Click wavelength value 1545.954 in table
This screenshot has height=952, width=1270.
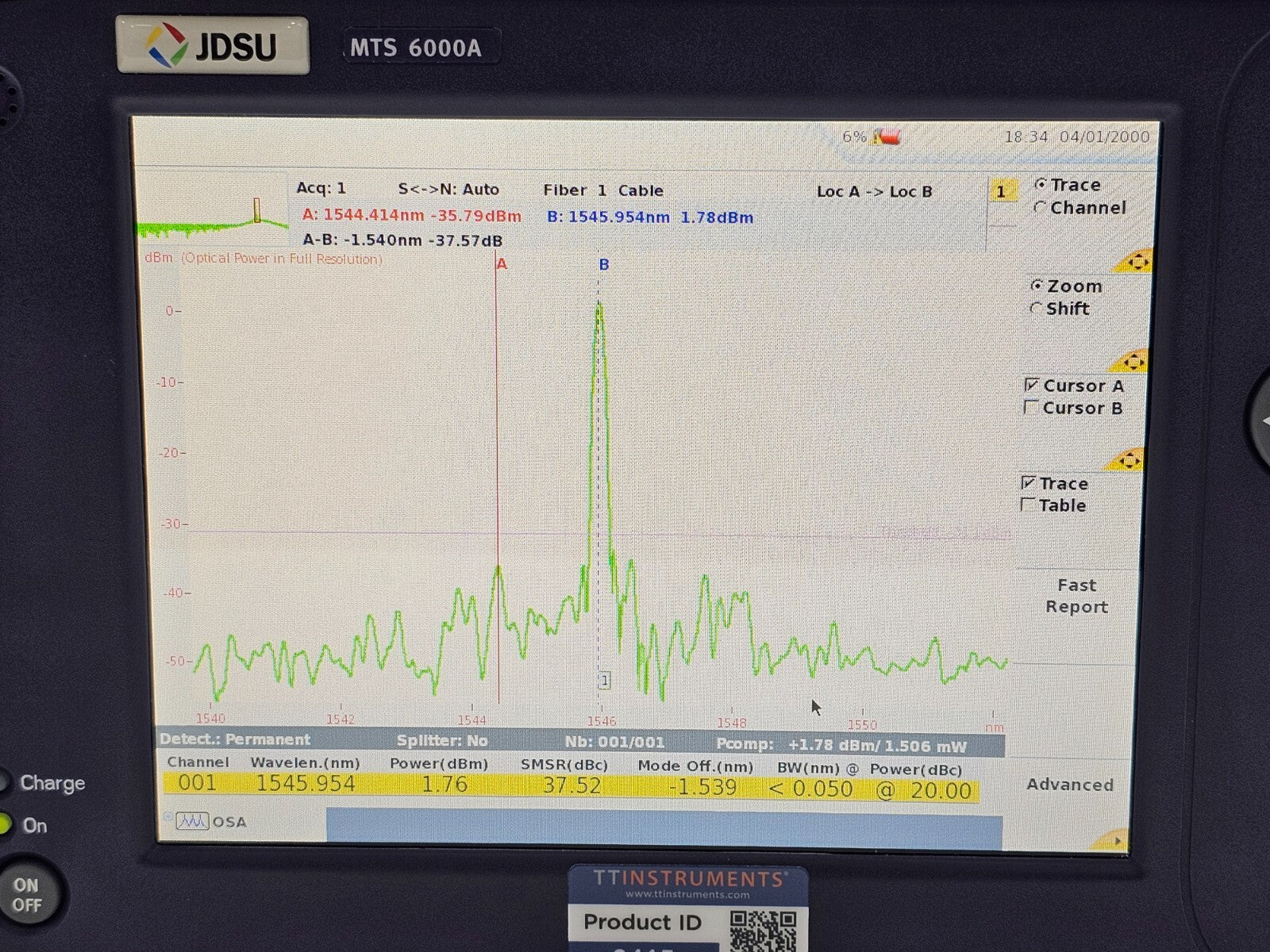click(306, 785)
